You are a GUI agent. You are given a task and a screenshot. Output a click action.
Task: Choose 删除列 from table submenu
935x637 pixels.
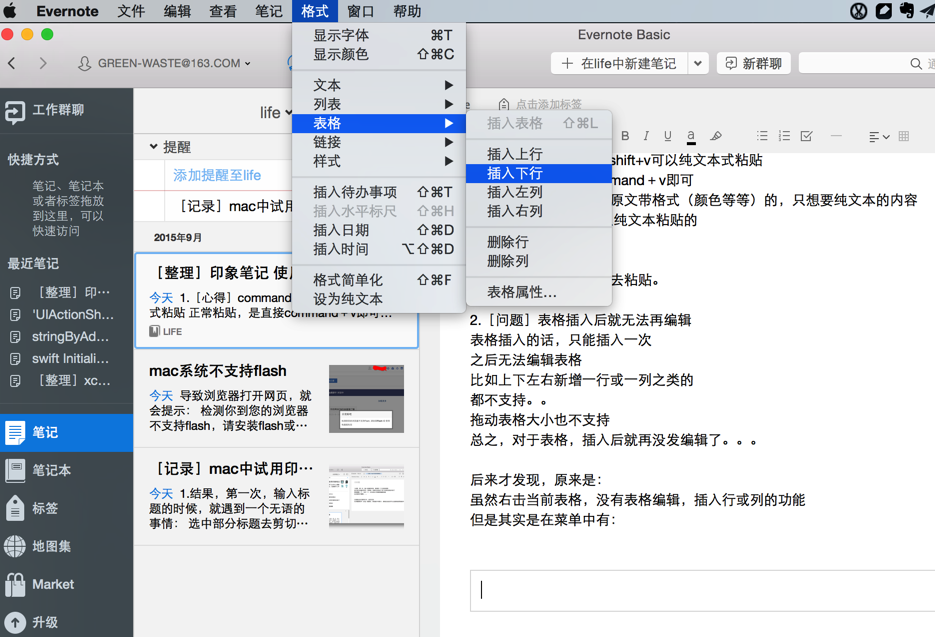(x=539, y=261)
